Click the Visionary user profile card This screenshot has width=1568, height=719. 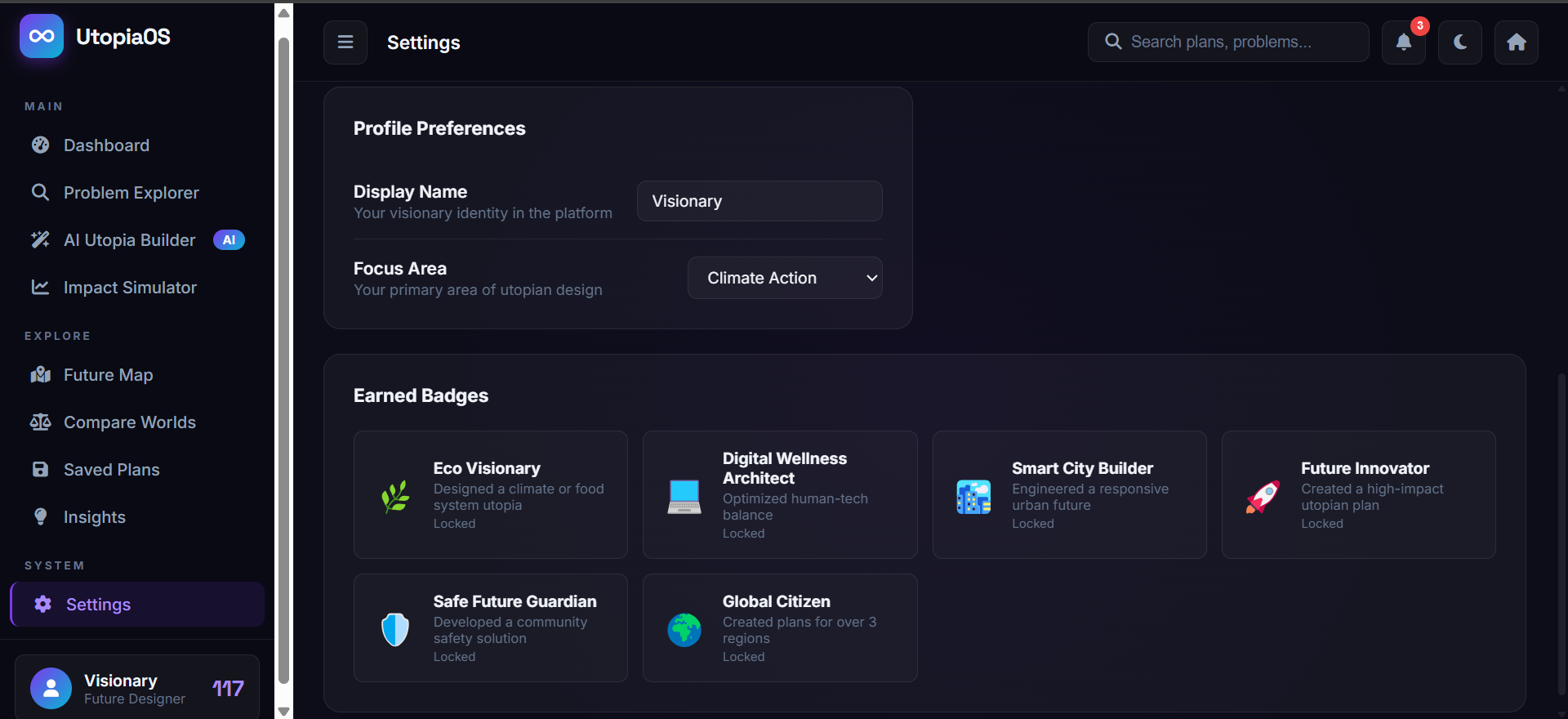[x=137, y=688]
